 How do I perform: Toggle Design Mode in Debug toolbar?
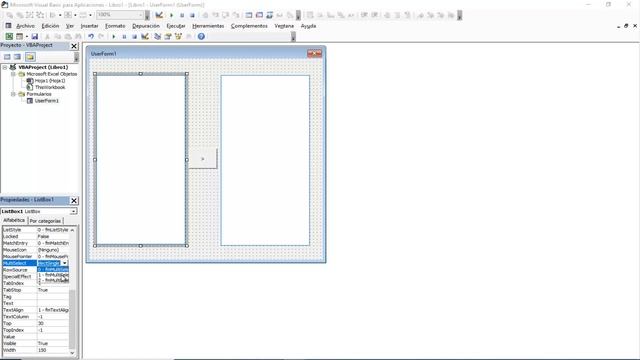click(x=159, y=15)
